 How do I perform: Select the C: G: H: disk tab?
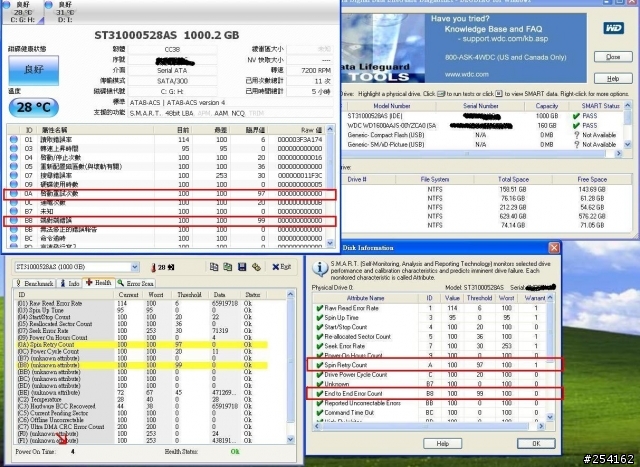pos(22,12)
